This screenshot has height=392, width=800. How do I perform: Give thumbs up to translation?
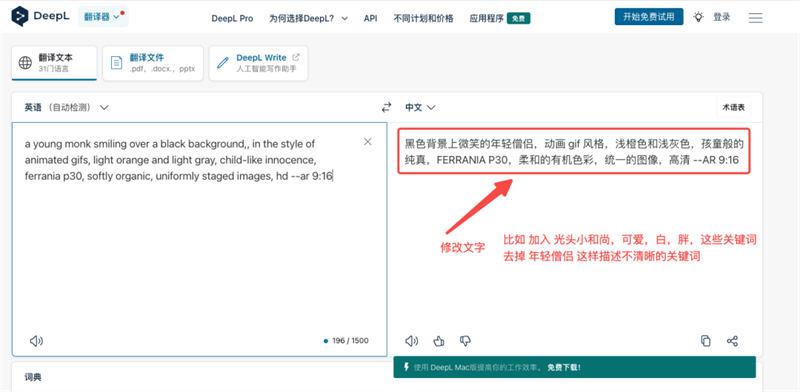point(439,340)
